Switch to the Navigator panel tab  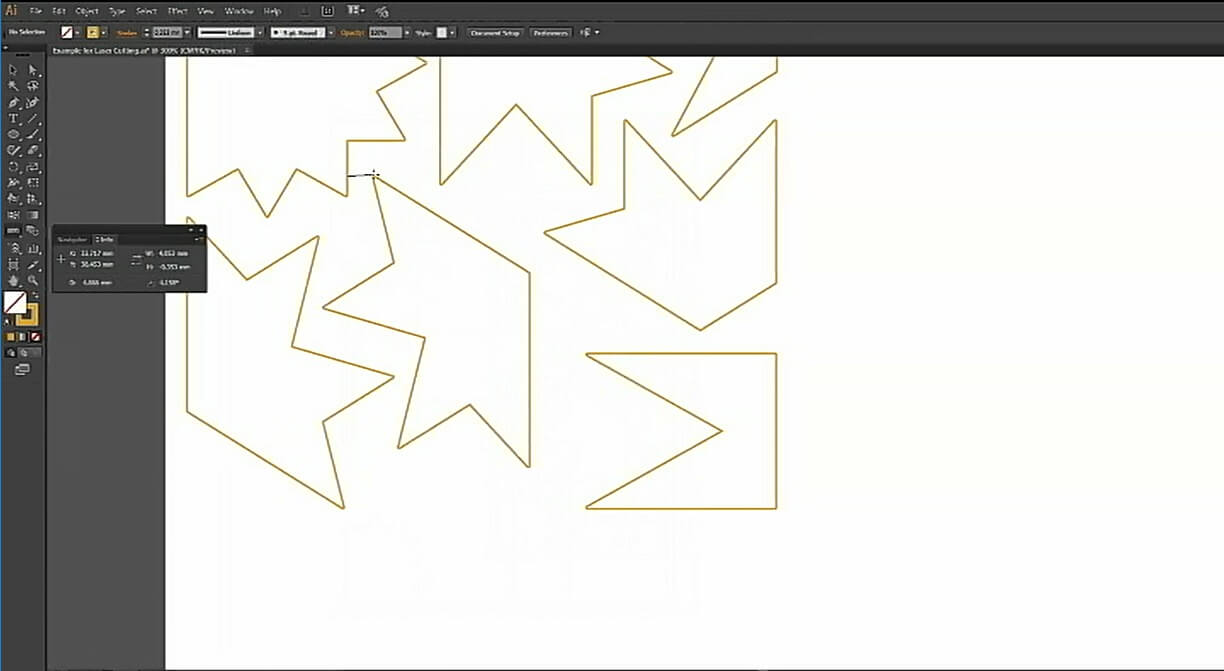click(x=72, y=239)
